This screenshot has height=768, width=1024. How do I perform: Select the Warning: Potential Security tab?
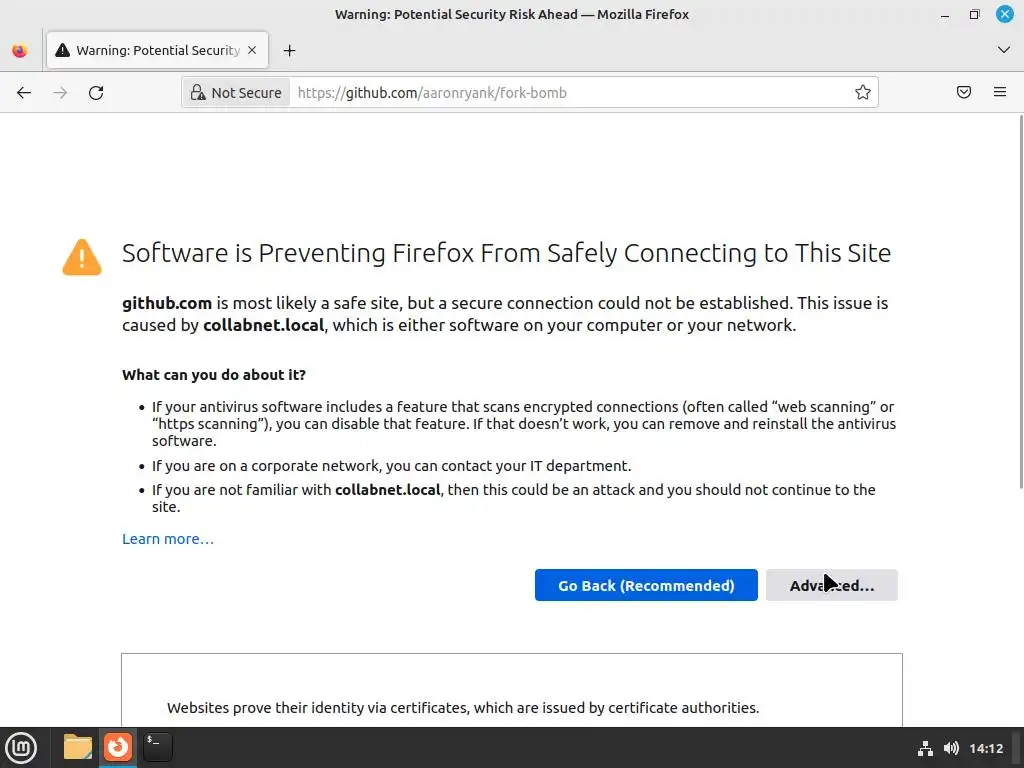(150, 51)
